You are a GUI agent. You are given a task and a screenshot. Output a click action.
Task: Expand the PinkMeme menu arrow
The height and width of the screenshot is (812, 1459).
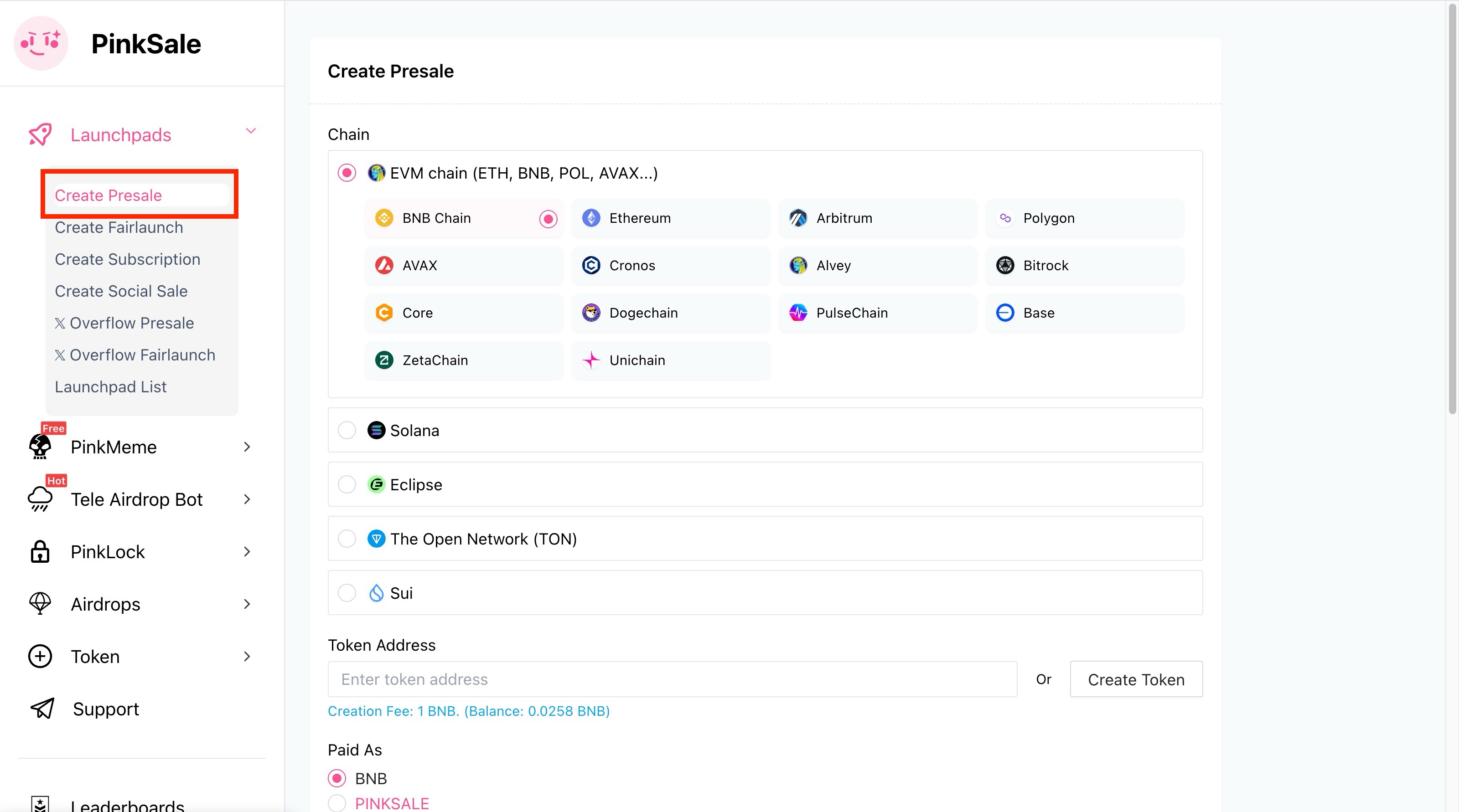coord(247,447)
